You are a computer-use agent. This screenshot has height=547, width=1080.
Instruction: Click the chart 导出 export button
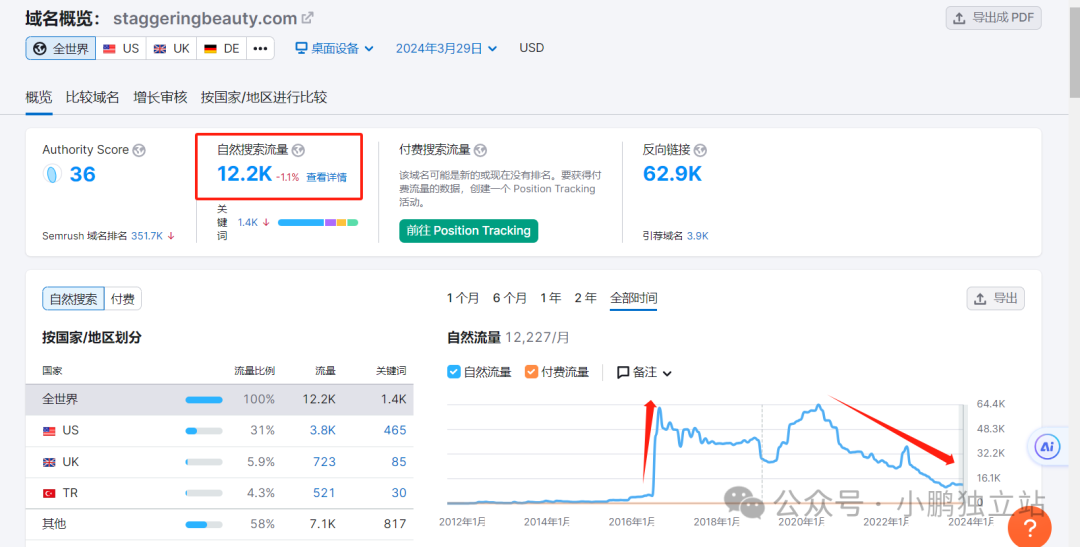point(995,298)
